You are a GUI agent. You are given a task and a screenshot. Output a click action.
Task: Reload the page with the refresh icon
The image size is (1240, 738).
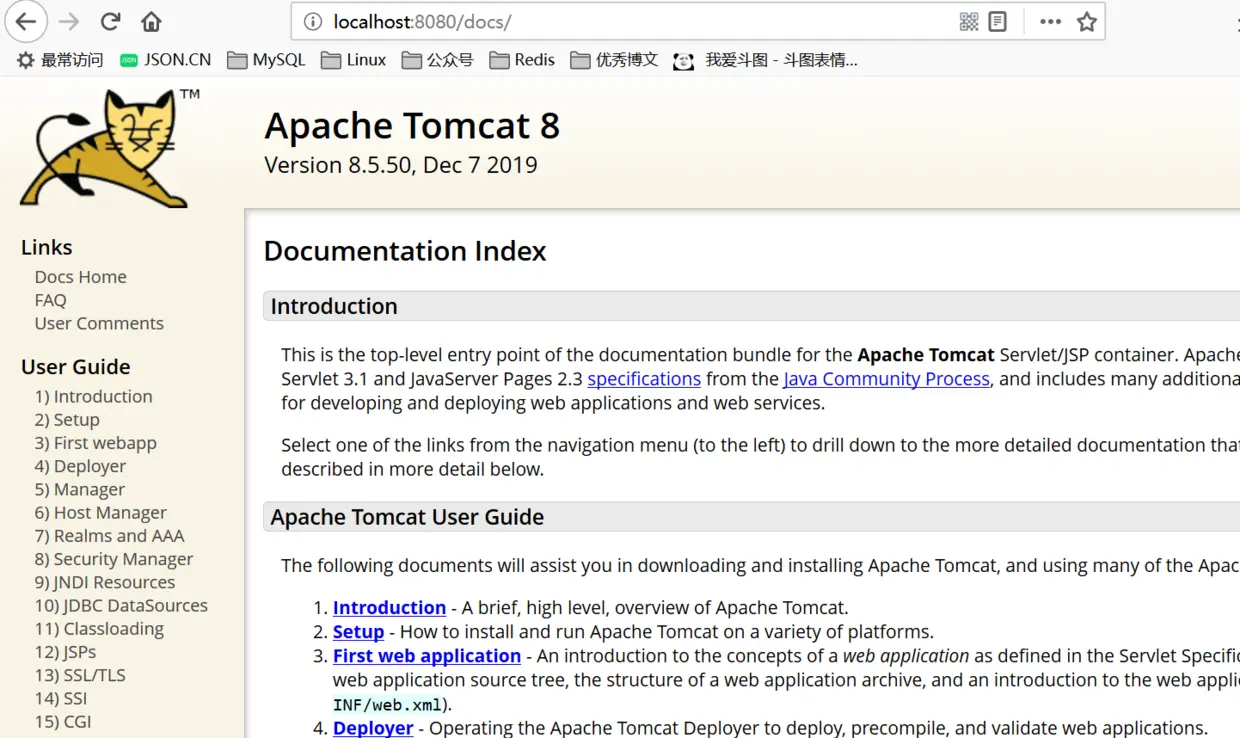tap(111, 21)
